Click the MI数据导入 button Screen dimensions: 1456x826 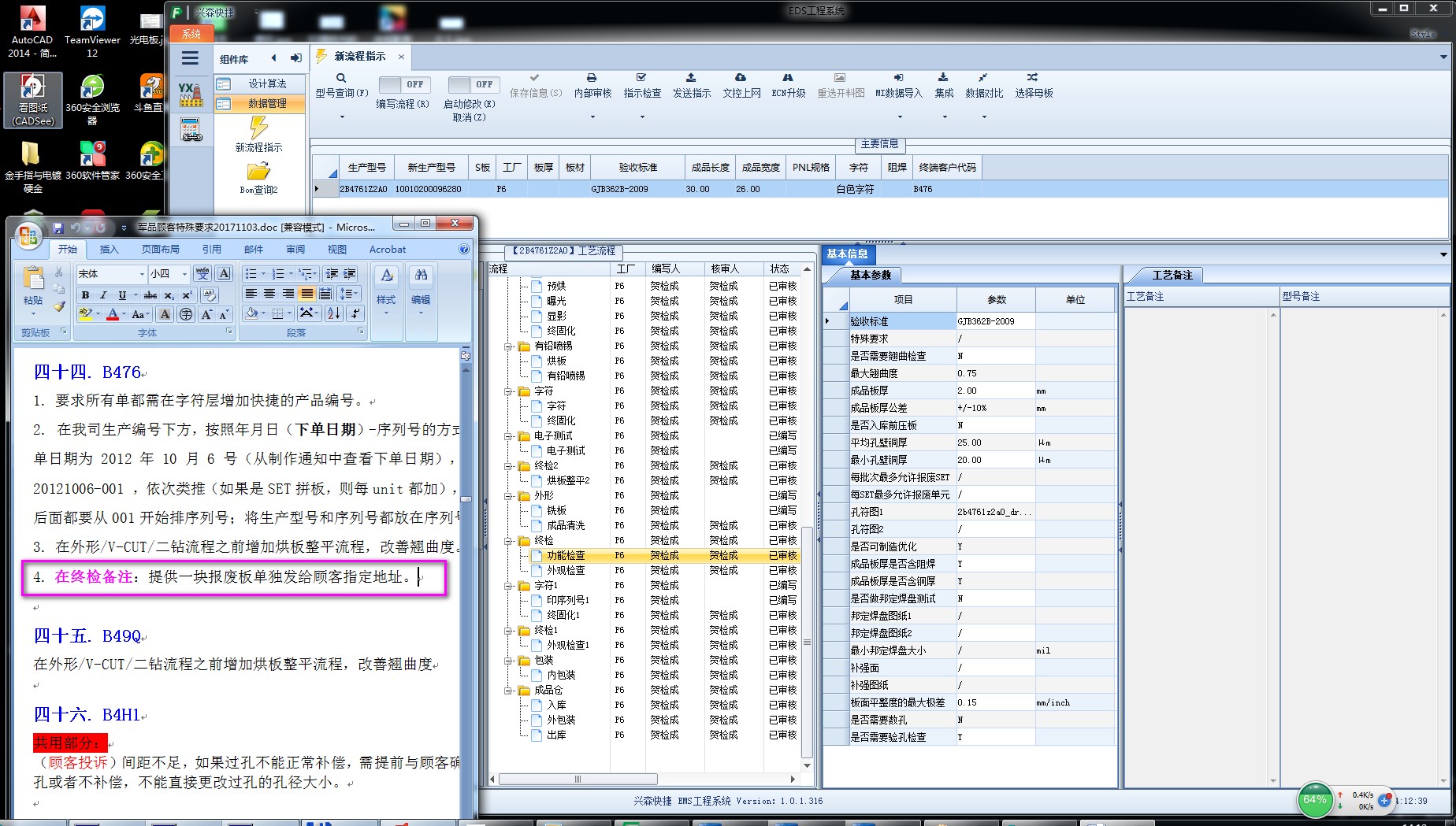pyautogui.click(x=898, y=86)
